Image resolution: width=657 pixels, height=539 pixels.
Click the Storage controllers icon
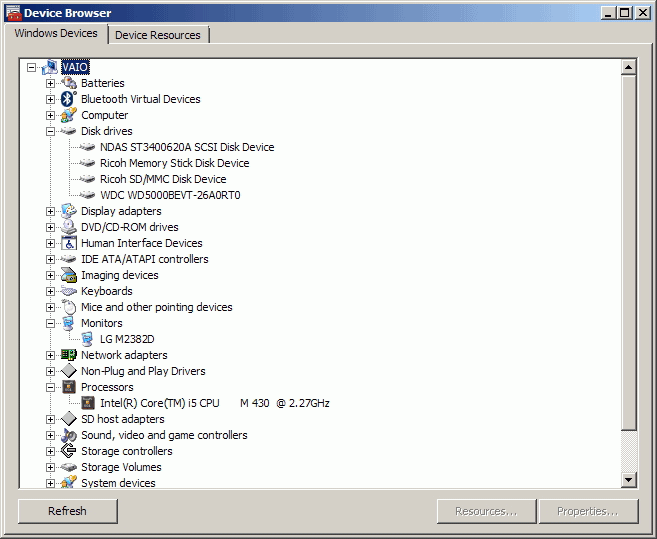[x=69, y=451]
